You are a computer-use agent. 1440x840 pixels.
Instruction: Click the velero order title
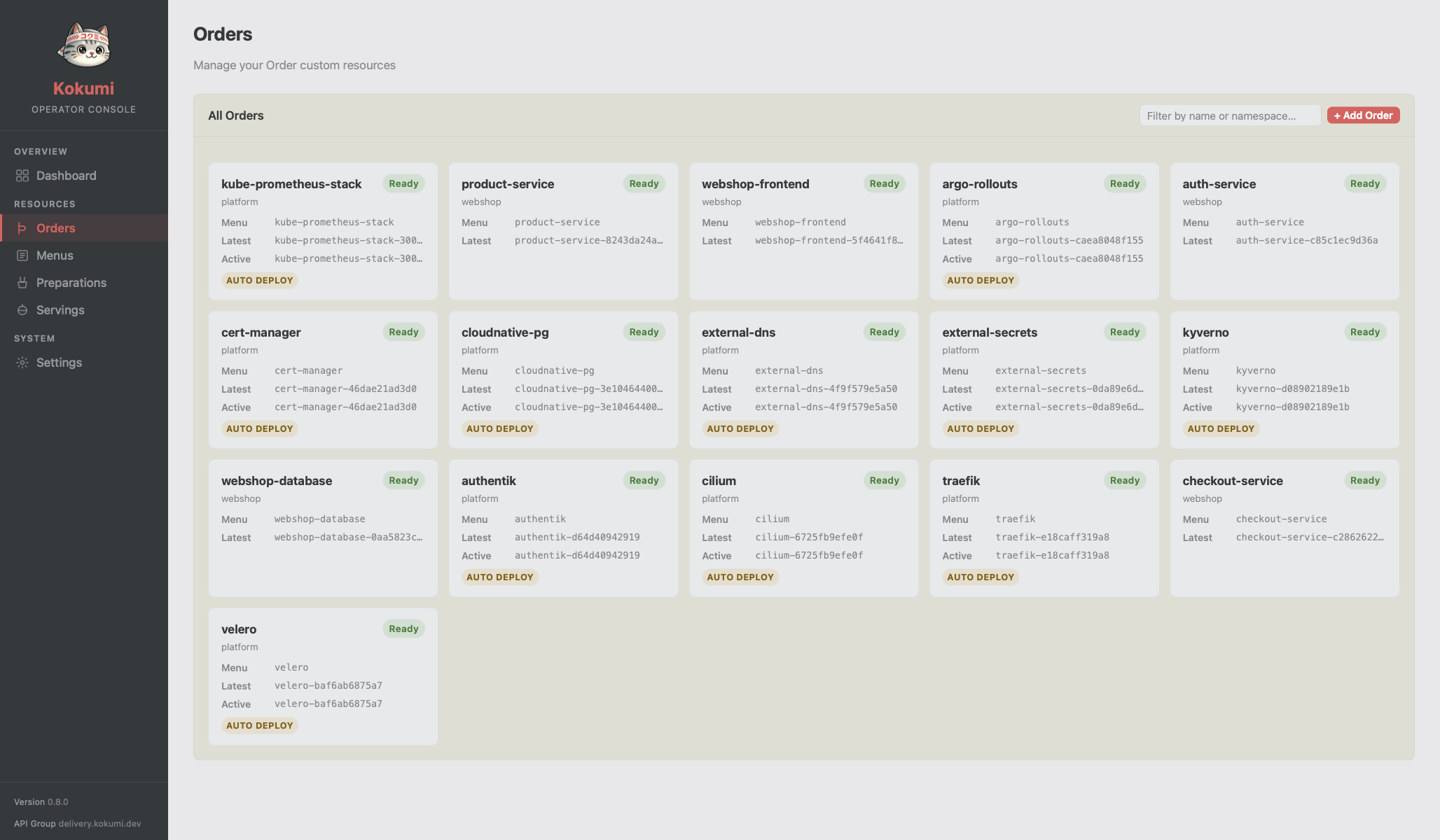point(239,629)
